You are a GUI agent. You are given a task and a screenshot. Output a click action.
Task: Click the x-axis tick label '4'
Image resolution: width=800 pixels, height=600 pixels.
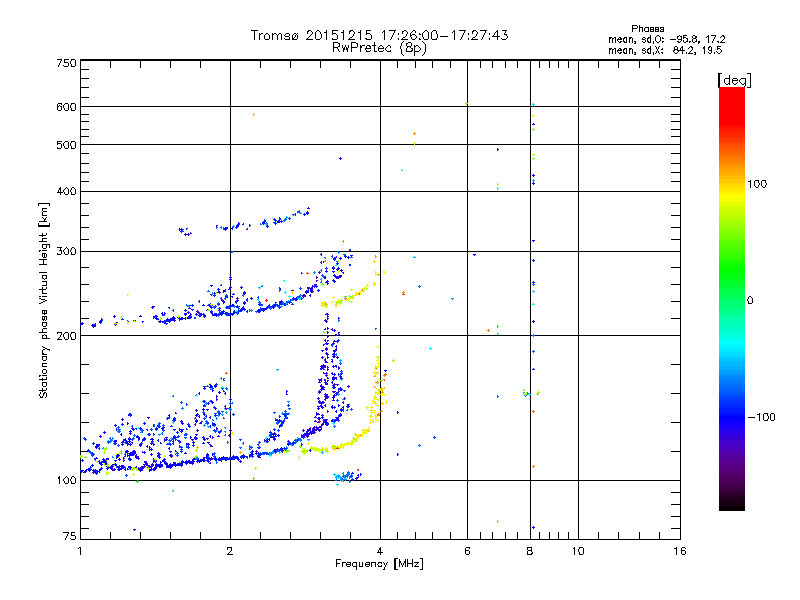[380, 551]
